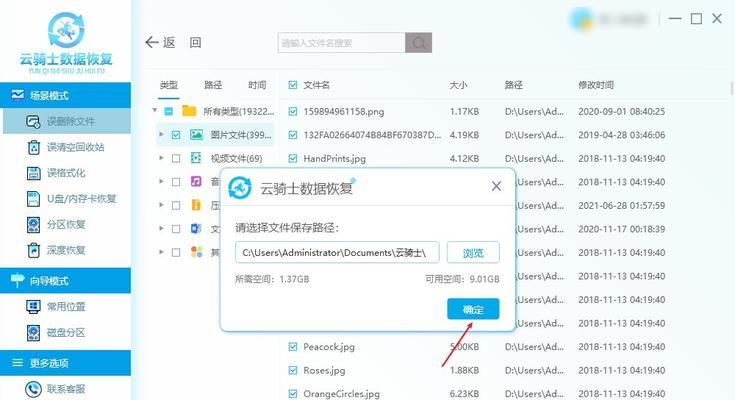
Task: Uncheck the 图片文件 checkbox
Action: [x=176, y=135]
